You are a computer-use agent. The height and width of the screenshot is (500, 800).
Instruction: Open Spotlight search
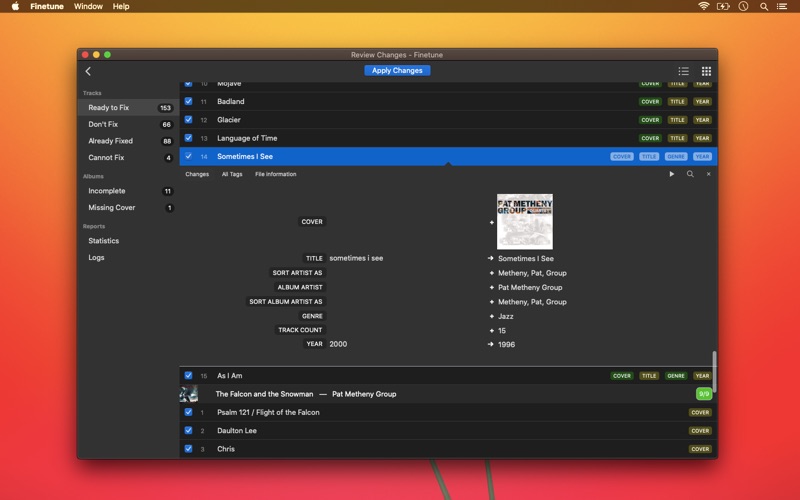click(764, 6)
